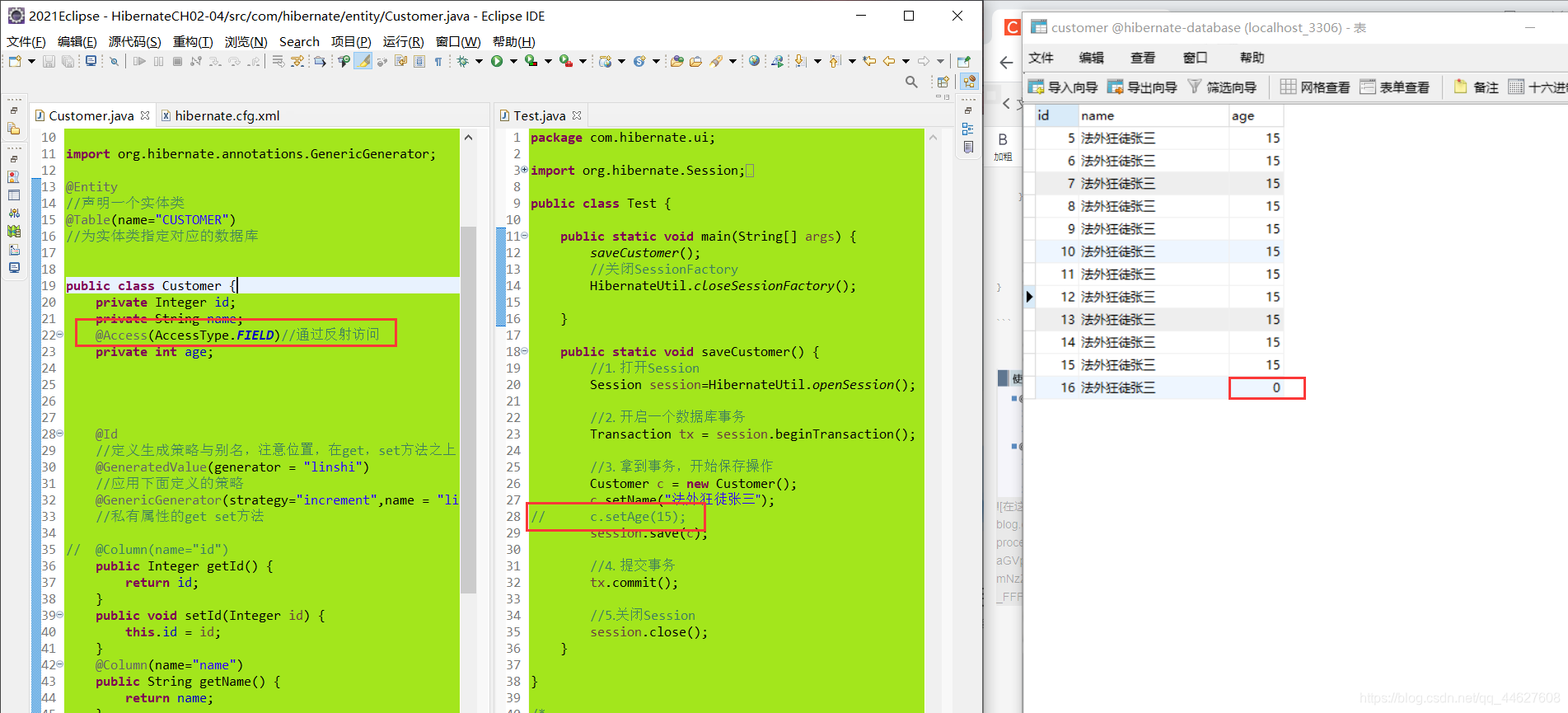Screen dimensions: 1568x713
Task: Switch to the hibernate.cfg.xml editor tab
Action: 220,115
